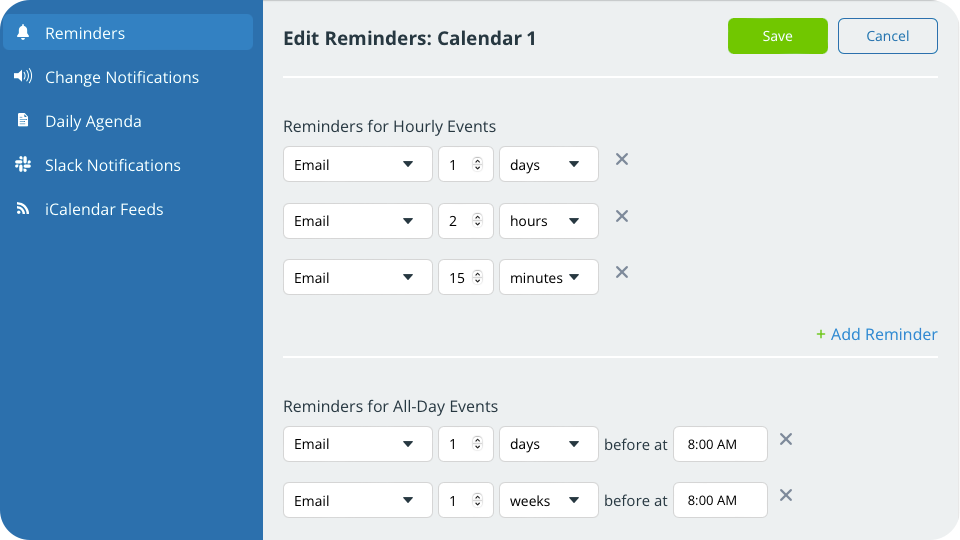
Task: Open the weeks unit dropdown
Action: 548,501
